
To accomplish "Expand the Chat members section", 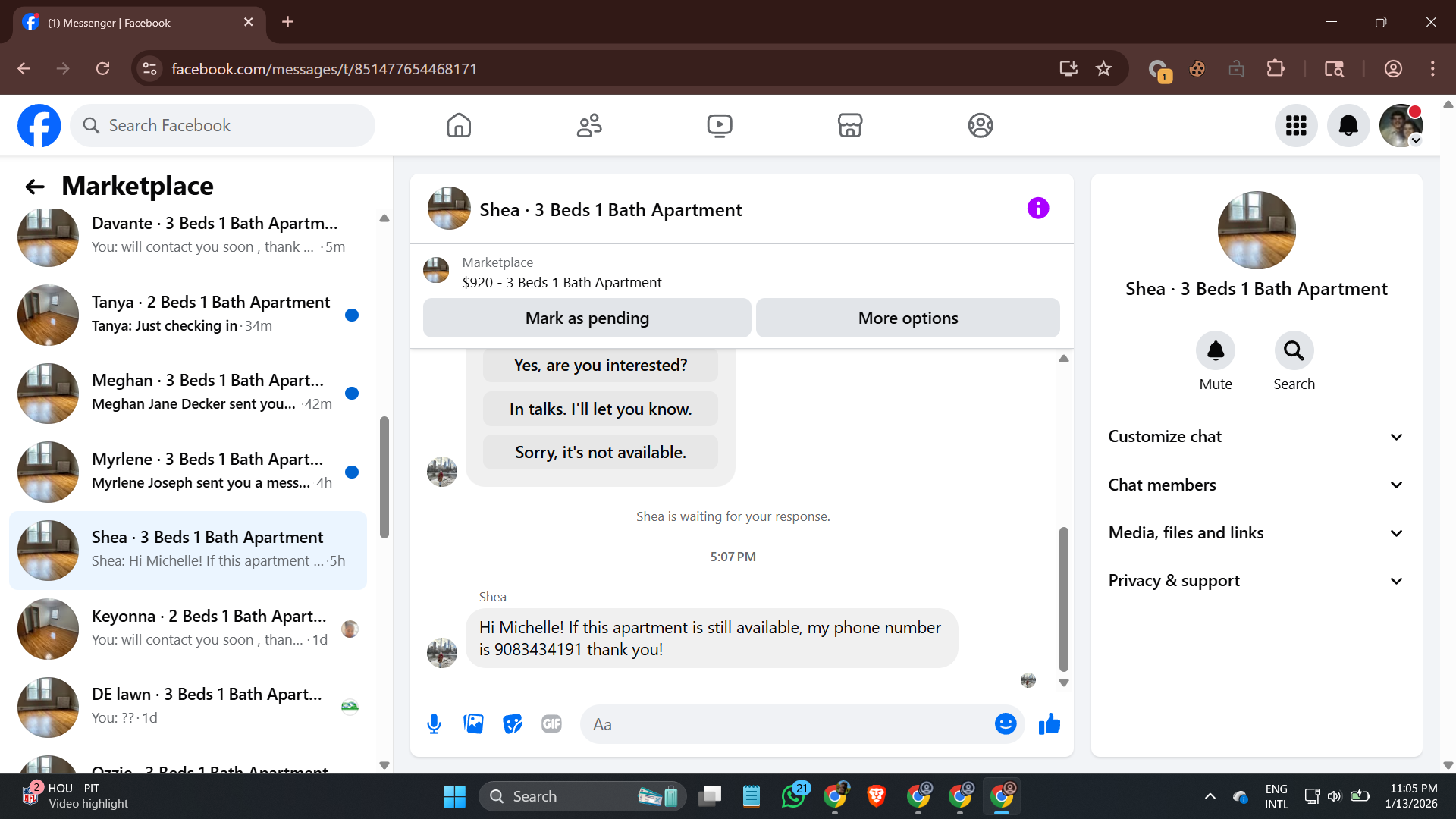I will [1256, 485].
